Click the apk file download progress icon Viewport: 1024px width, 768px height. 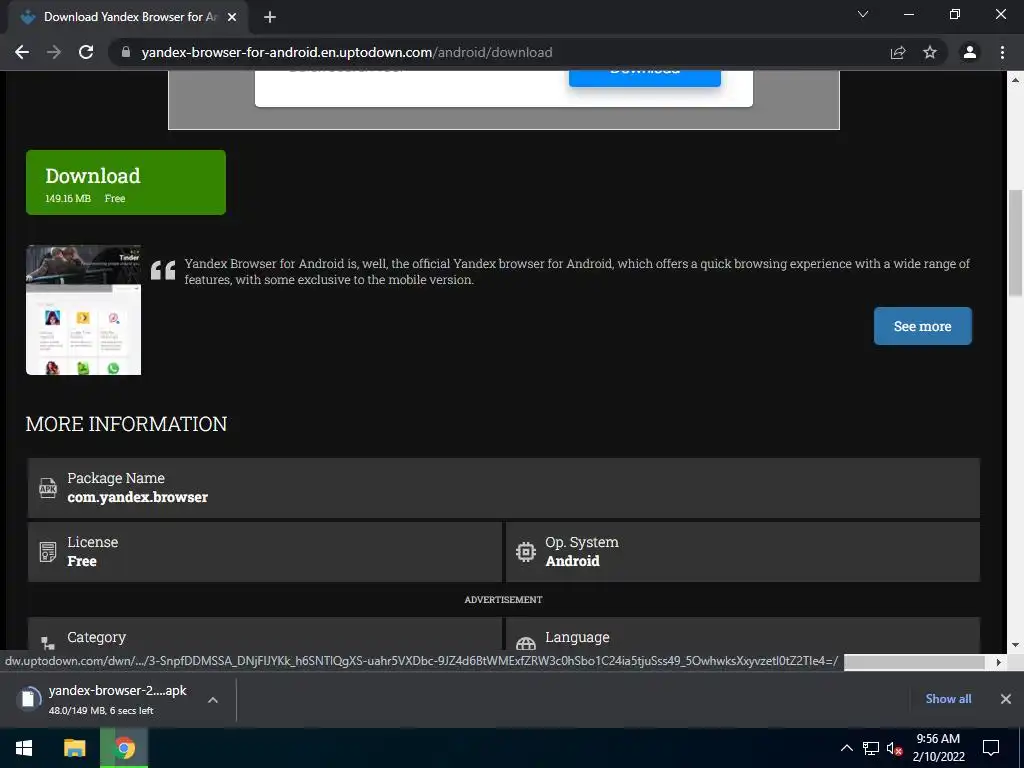click(28, 699)
